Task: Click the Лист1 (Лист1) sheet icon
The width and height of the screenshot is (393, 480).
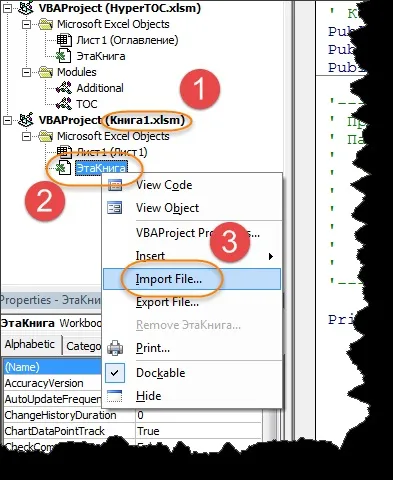Action: pyautogui.click(x=64, y=152)
